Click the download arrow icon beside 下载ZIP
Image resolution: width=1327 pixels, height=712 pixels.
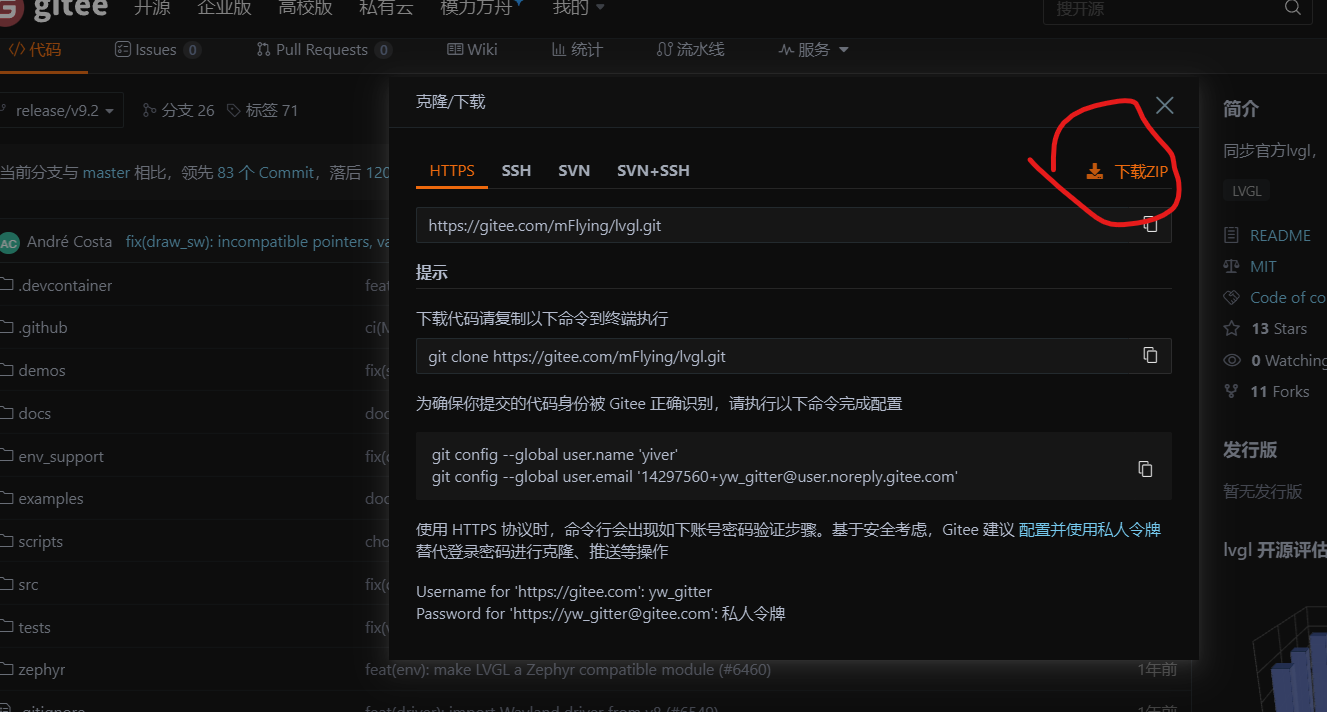1095,172
